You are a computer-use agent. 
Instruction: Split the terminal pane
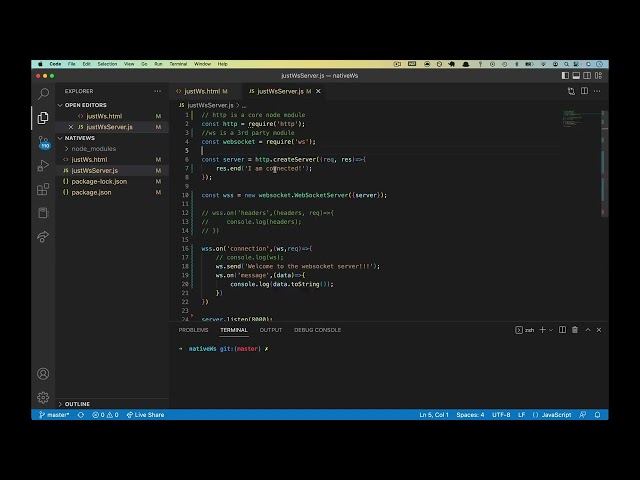[562, 330]
